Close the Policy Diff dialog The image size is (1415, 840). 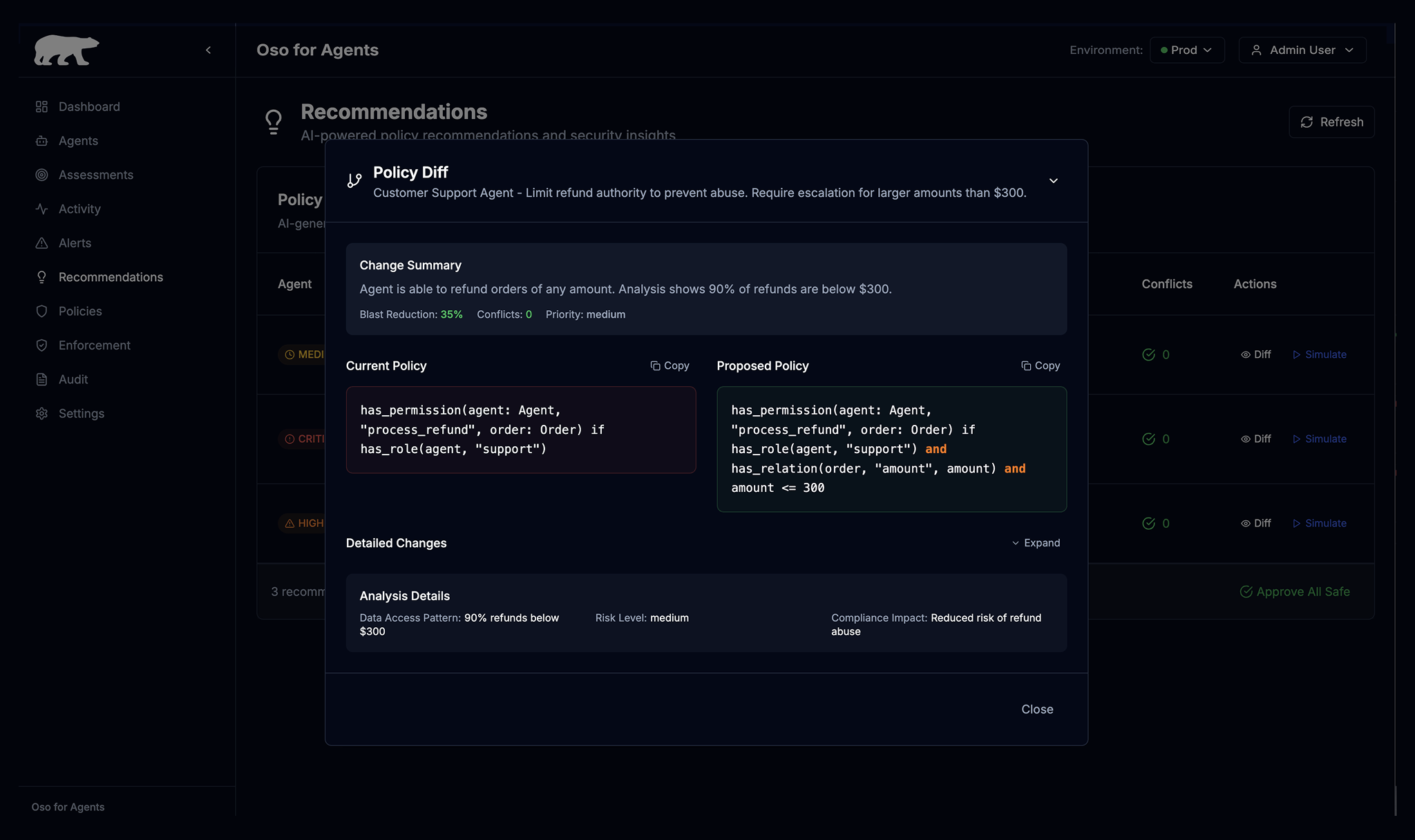1036,709
